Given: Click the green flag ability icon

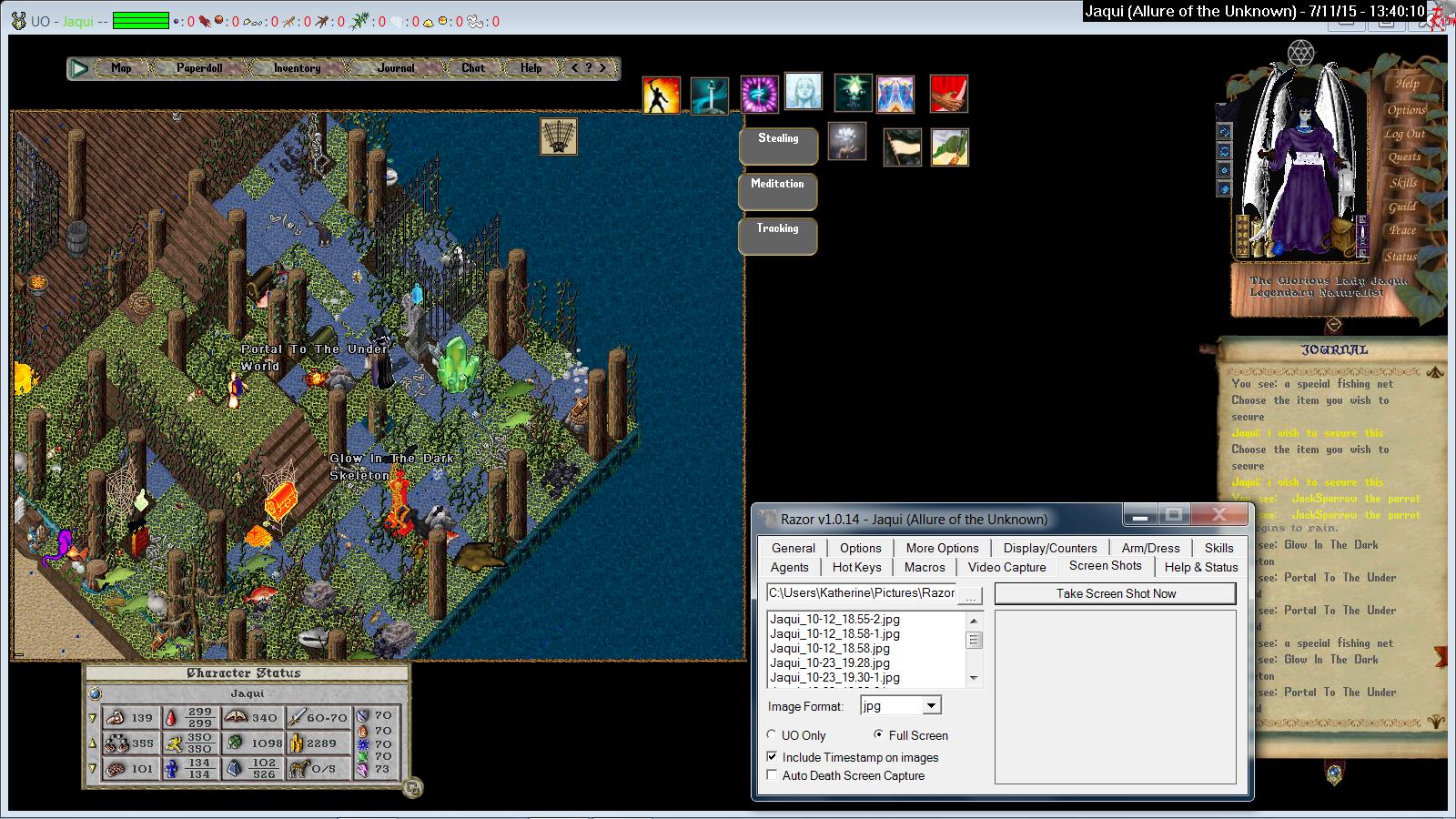Looking at the screenshot, I should (x=950, y=147).
